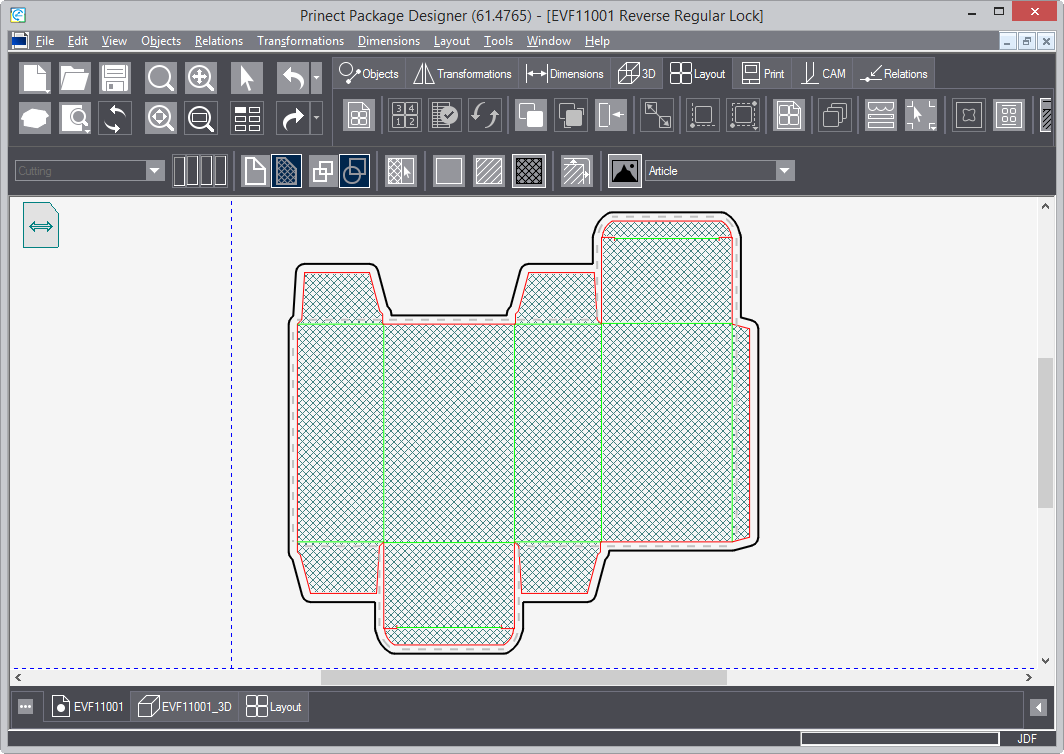Click the image picture icon beside Article
Screen dimensions: 1064x754
(x=625, y=171)
